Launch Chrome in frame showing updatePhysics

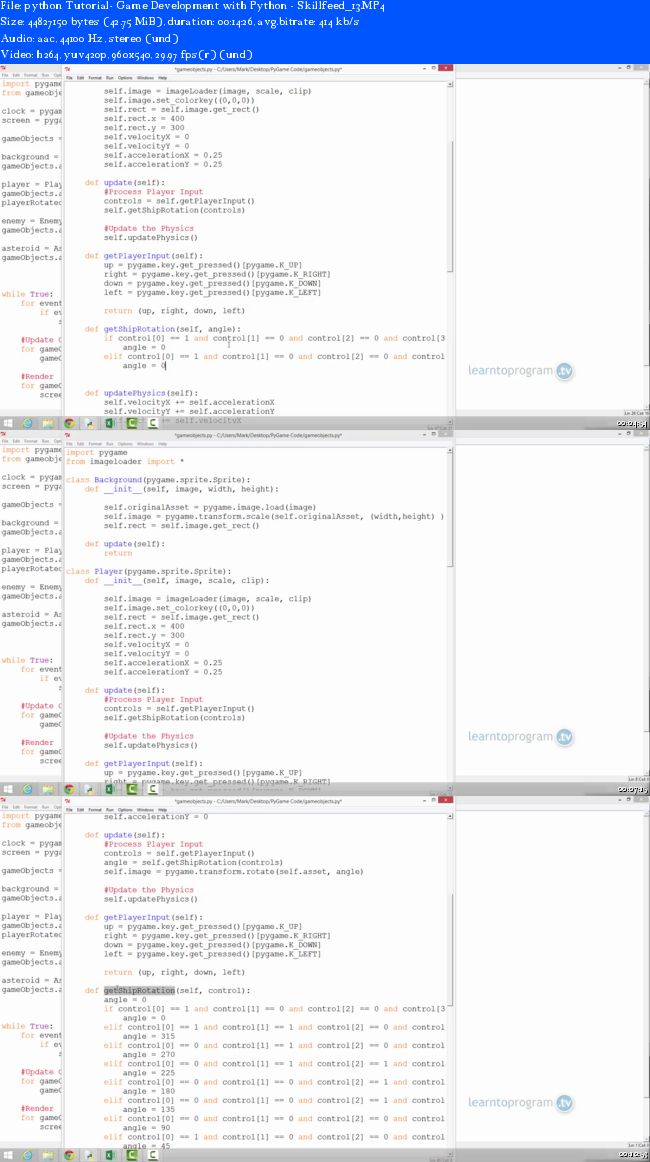(68, 423)
